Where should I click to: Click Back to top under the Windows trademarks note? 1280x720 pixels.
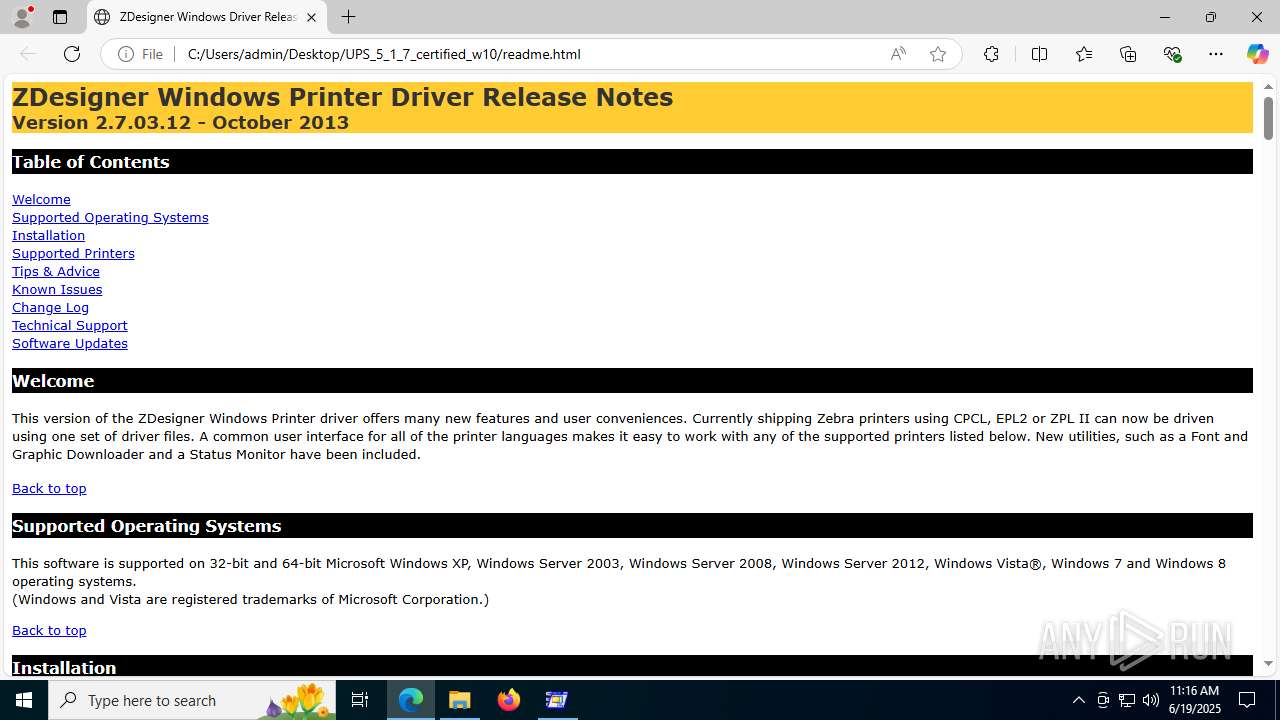pos(49,630)
